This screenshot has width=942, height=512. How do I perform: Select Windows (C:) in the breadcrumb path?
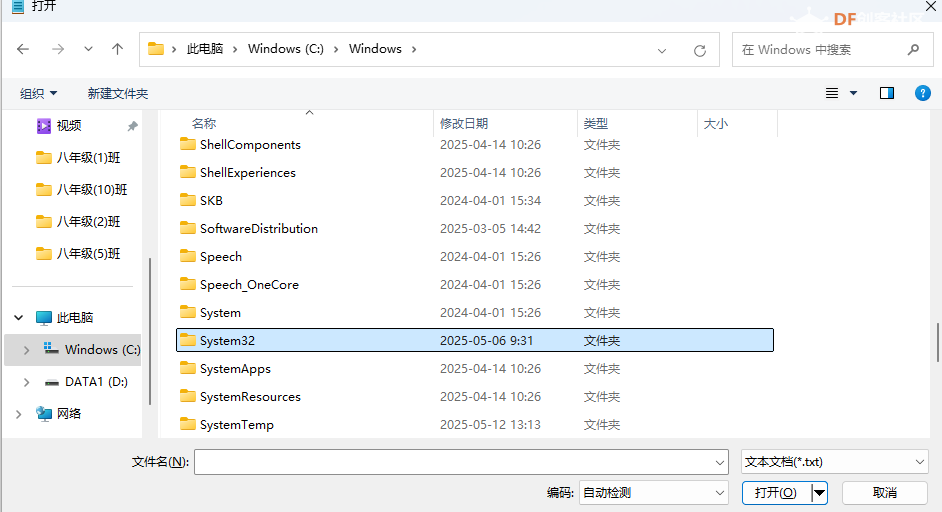tap(285, 49)
